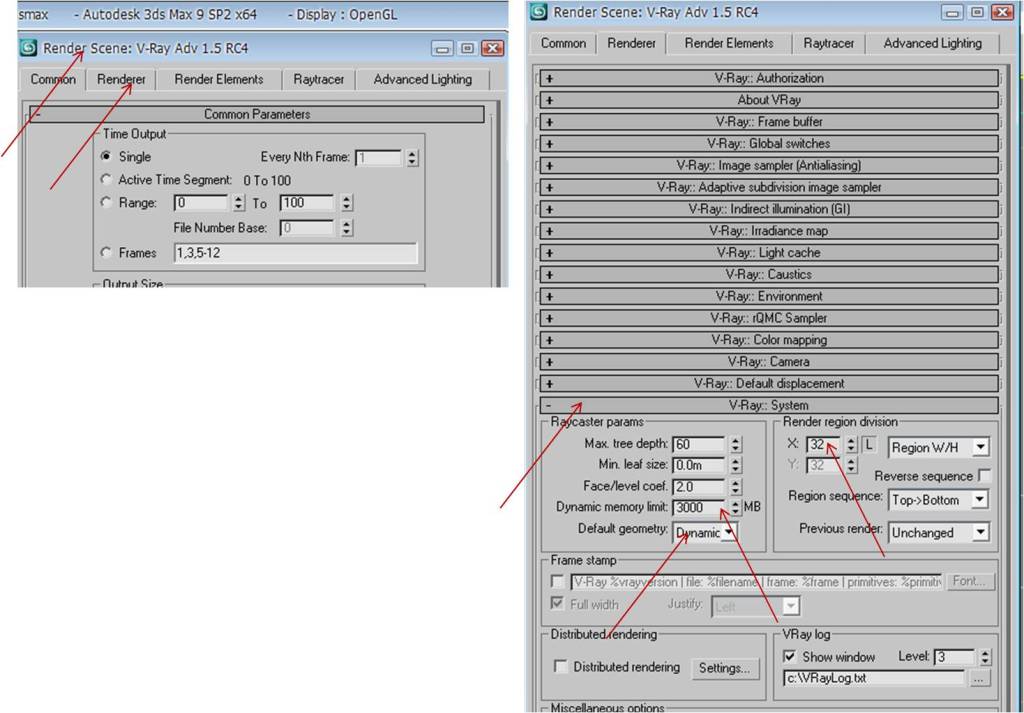The height and width of the screenshot is (713, 1024).
Task: Enable the Frame stamp checkbox
Action: (557, 581)
